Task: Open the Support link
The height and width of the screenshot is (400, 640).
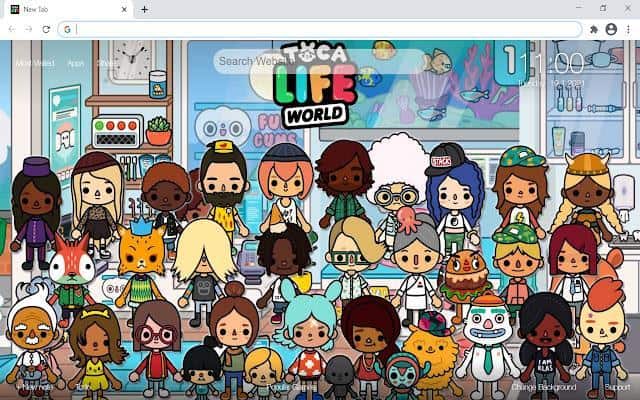Action: pos(618,387)
